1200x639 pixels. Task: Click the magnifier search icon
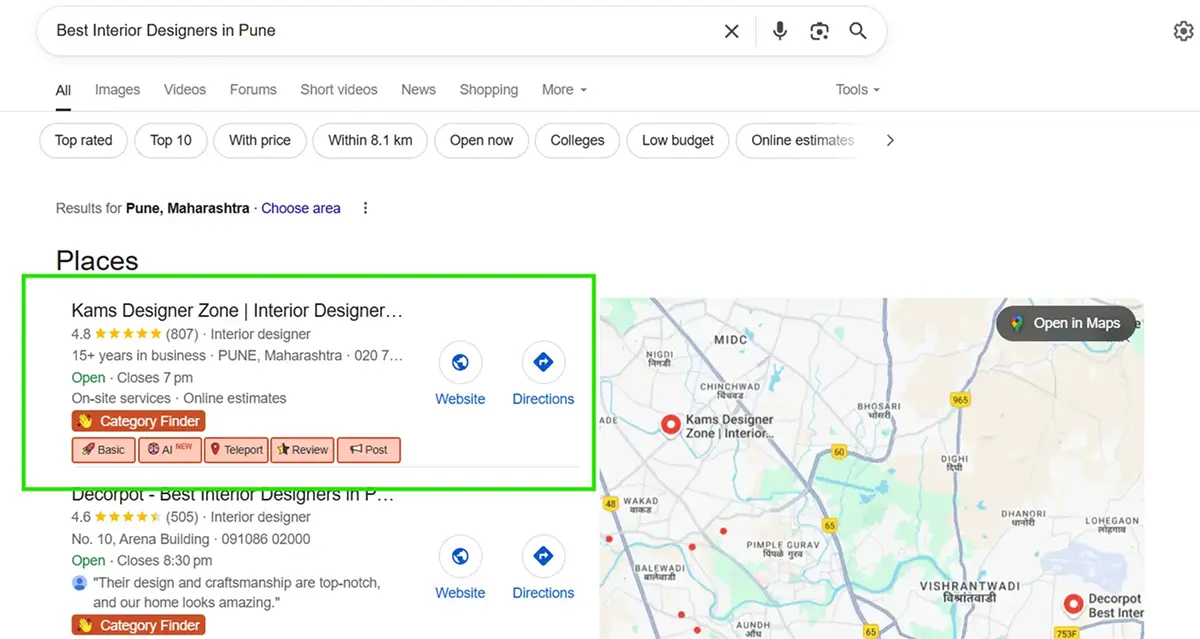click(858, 31)
